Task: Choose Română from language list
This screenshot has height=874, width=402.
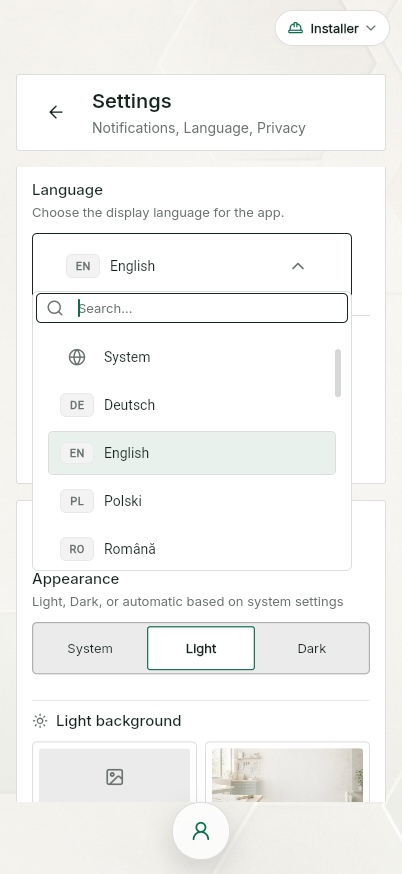Action: coord(192,549)
